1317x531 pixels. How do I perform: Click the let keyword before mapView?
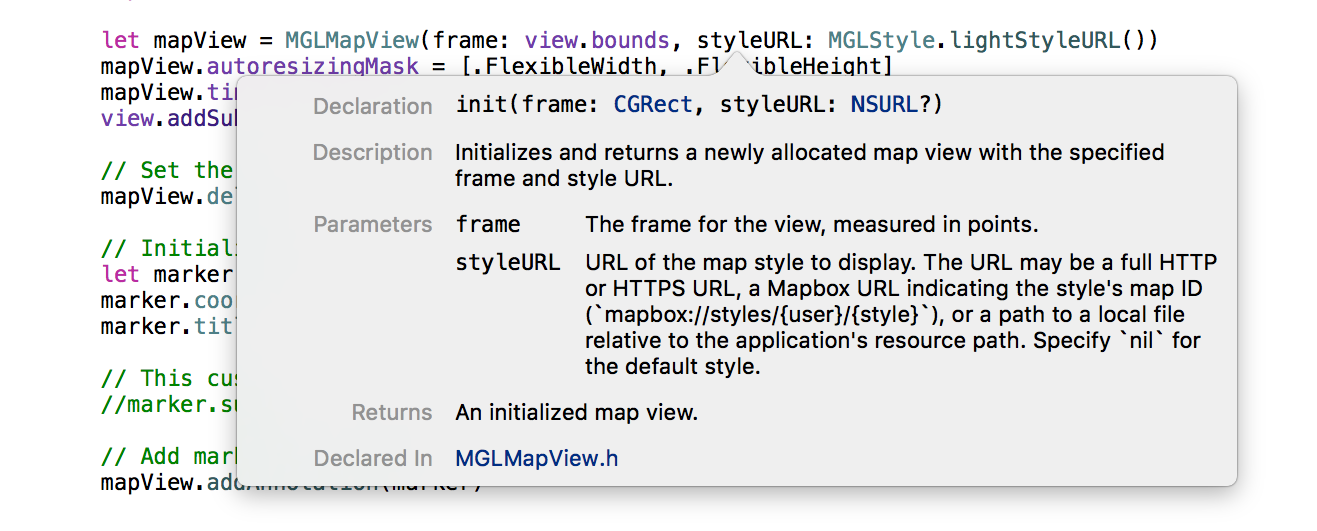pos(120,41)
